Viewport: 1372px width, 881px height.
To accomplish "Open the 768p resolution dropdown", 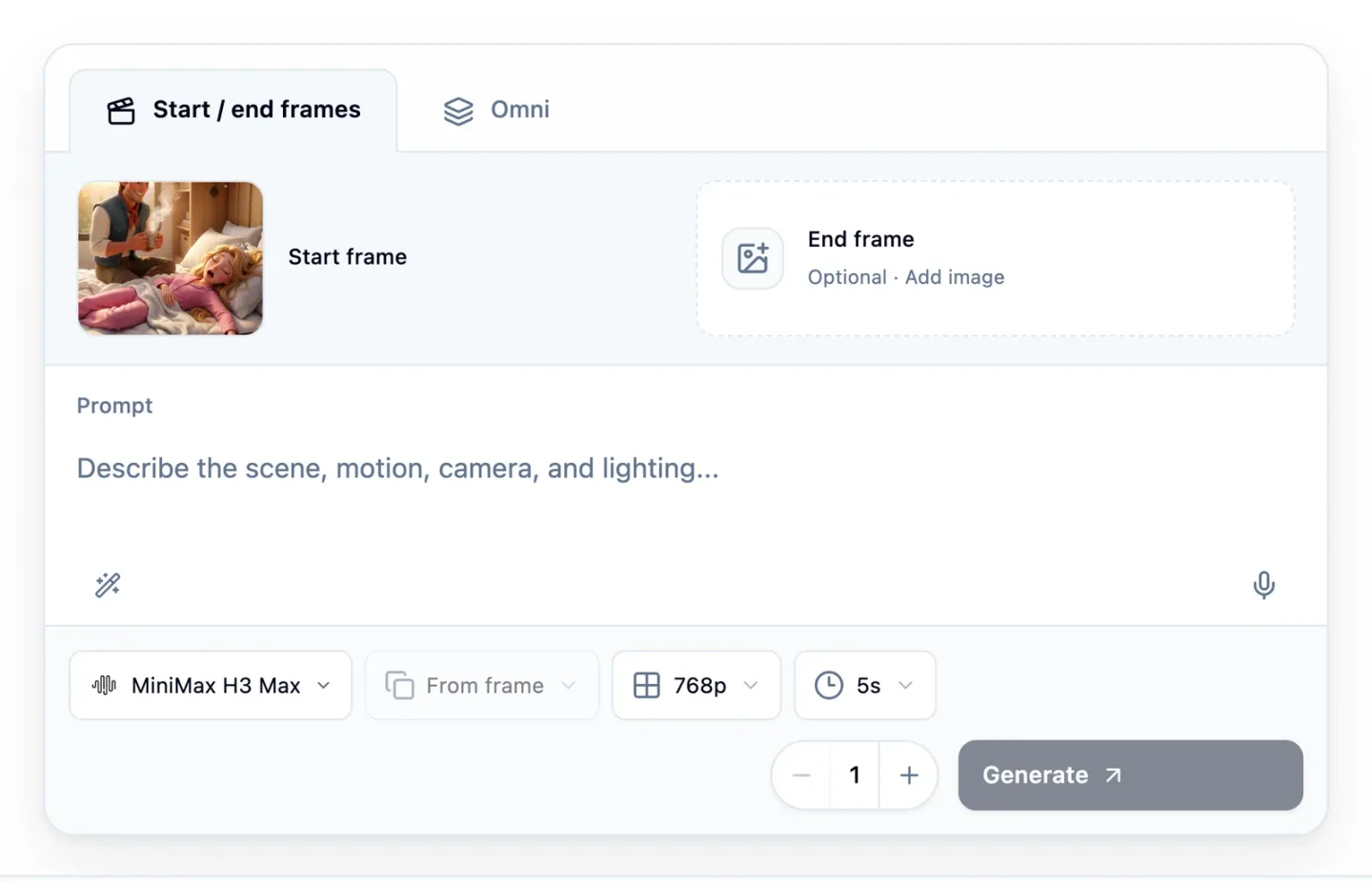I will point(696,686).
